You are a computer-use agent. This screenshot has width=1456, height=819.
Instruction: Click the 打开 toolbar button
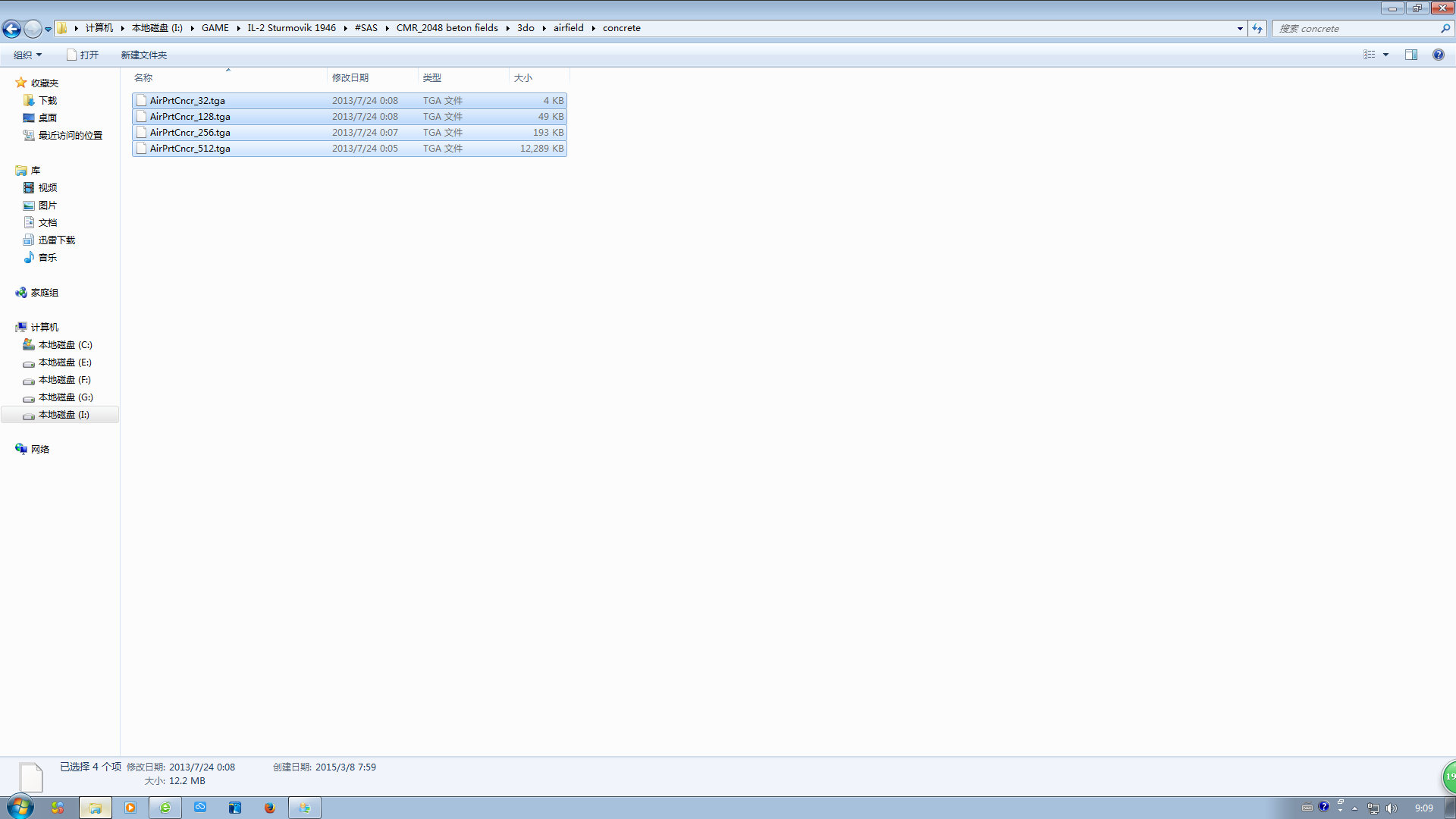(83, 55)
